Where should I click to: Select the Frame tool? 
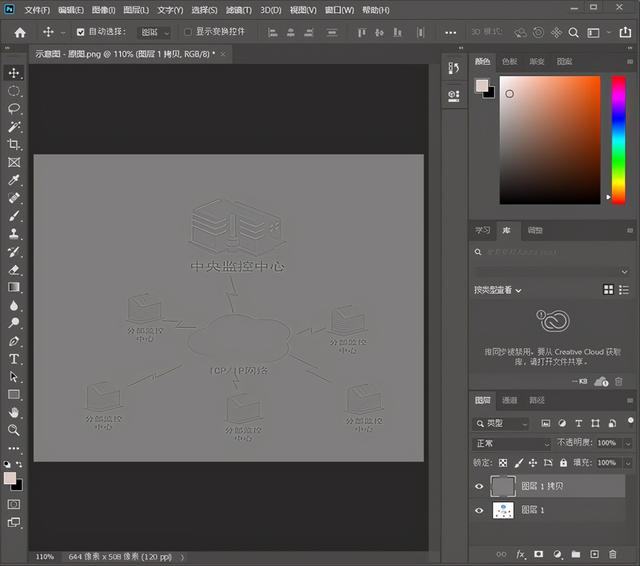click(14, 162)
